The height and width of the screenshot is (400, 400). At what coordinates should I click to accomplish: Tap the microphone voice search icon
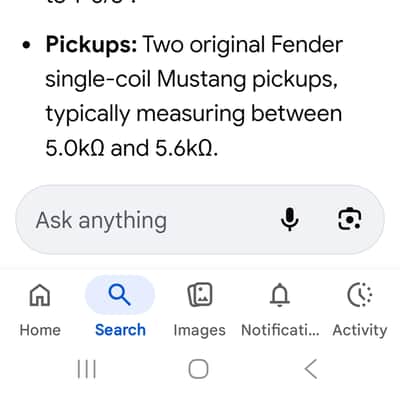click(x=290, y=220)
